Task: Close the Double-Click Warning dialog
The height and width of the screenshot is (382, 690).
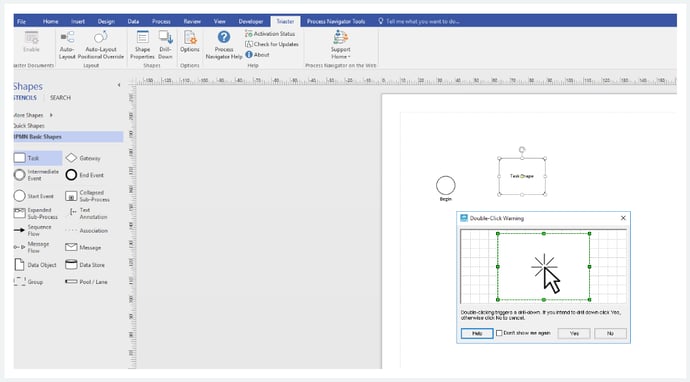Action: point(623,218)
